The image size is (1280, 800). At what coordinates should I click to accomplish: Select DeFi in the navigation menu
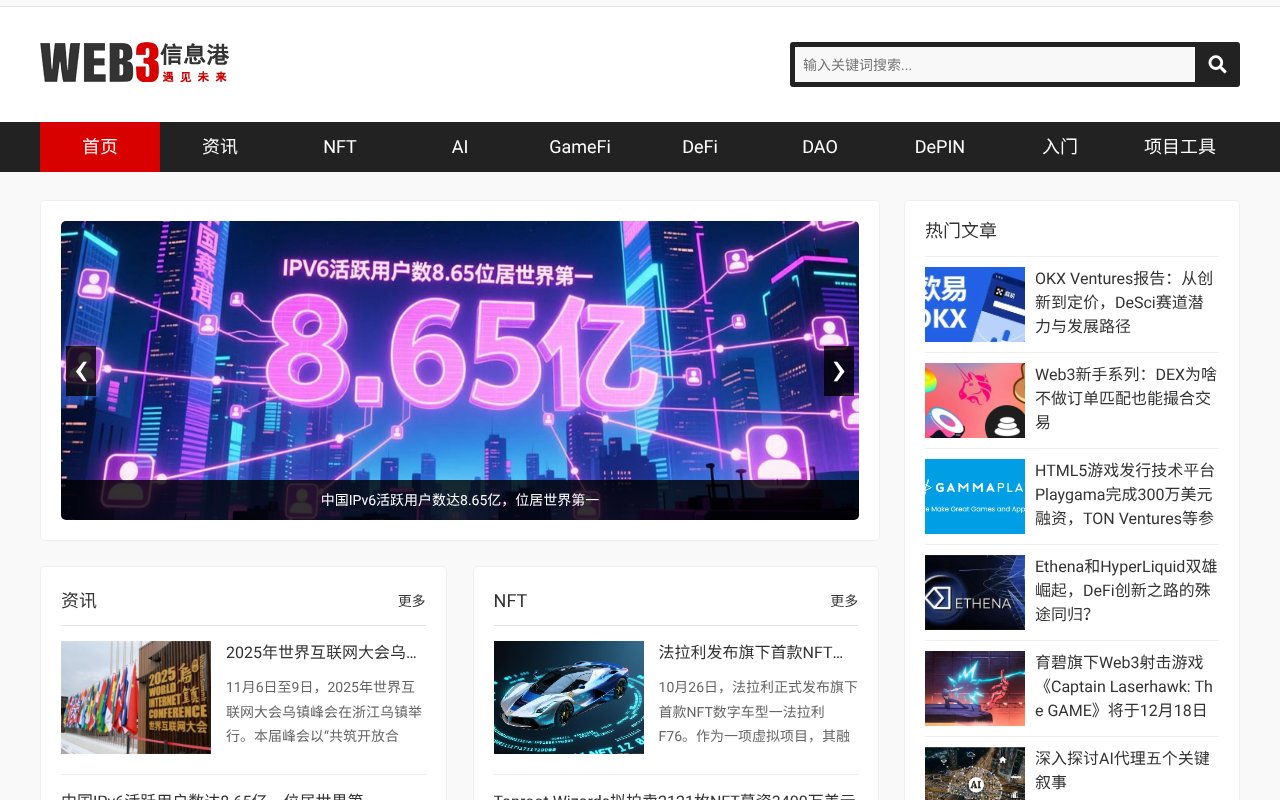[x=700, y=147]
